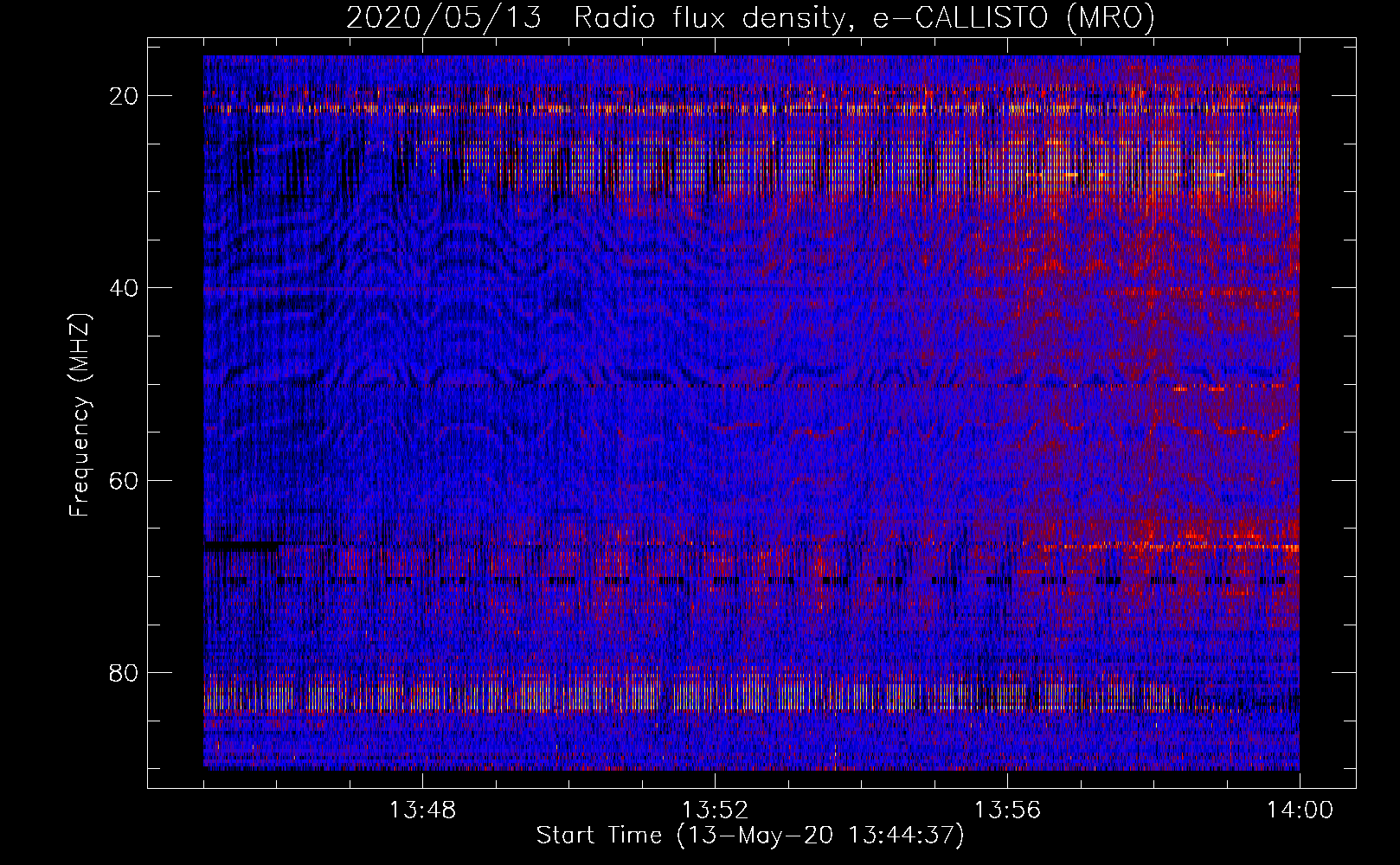Click the "Frequency (MHZ)" axis label
This screenshot has width=1400, height=865.
[79, 415]
